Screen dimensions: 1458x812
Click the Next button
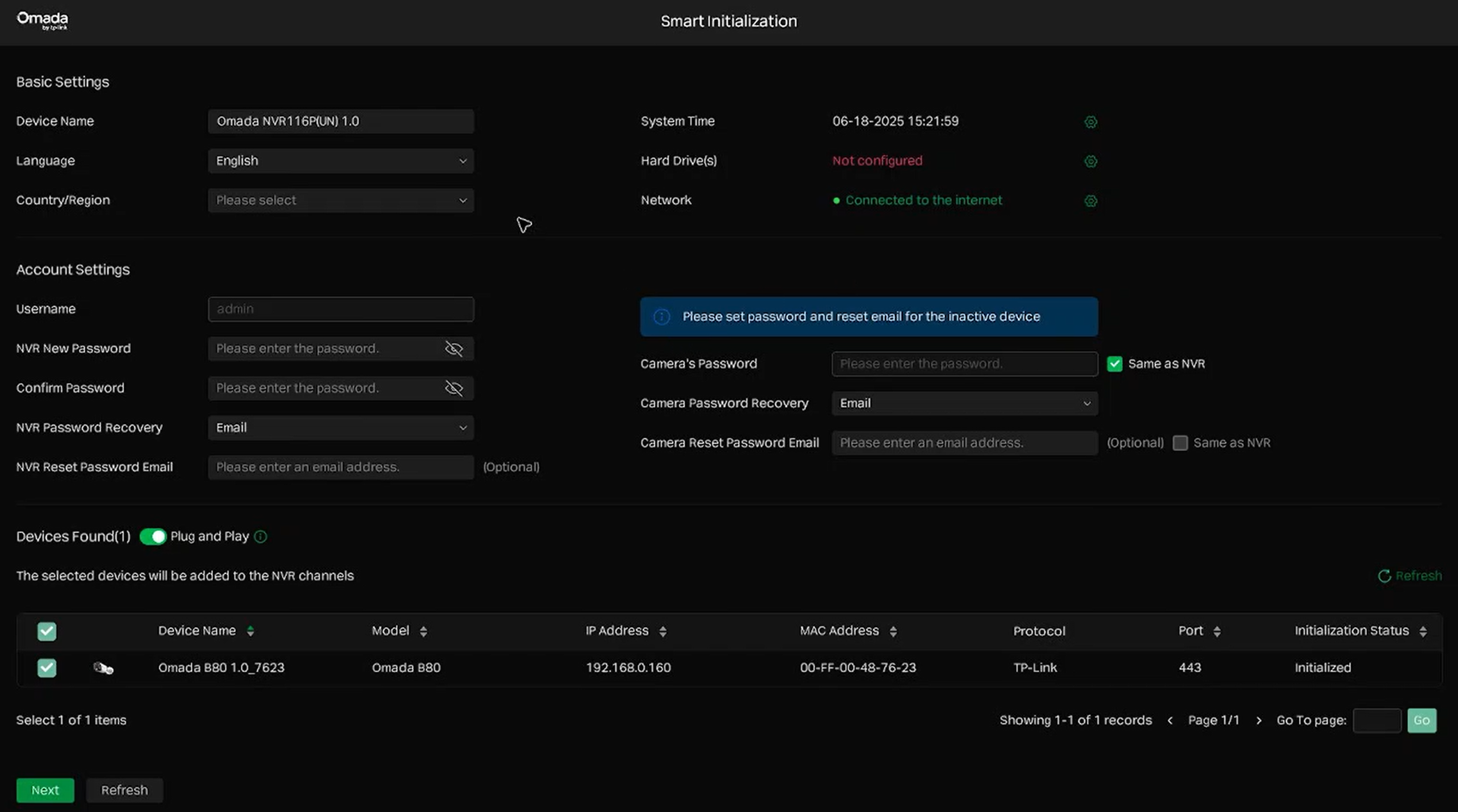click(45, 791)
